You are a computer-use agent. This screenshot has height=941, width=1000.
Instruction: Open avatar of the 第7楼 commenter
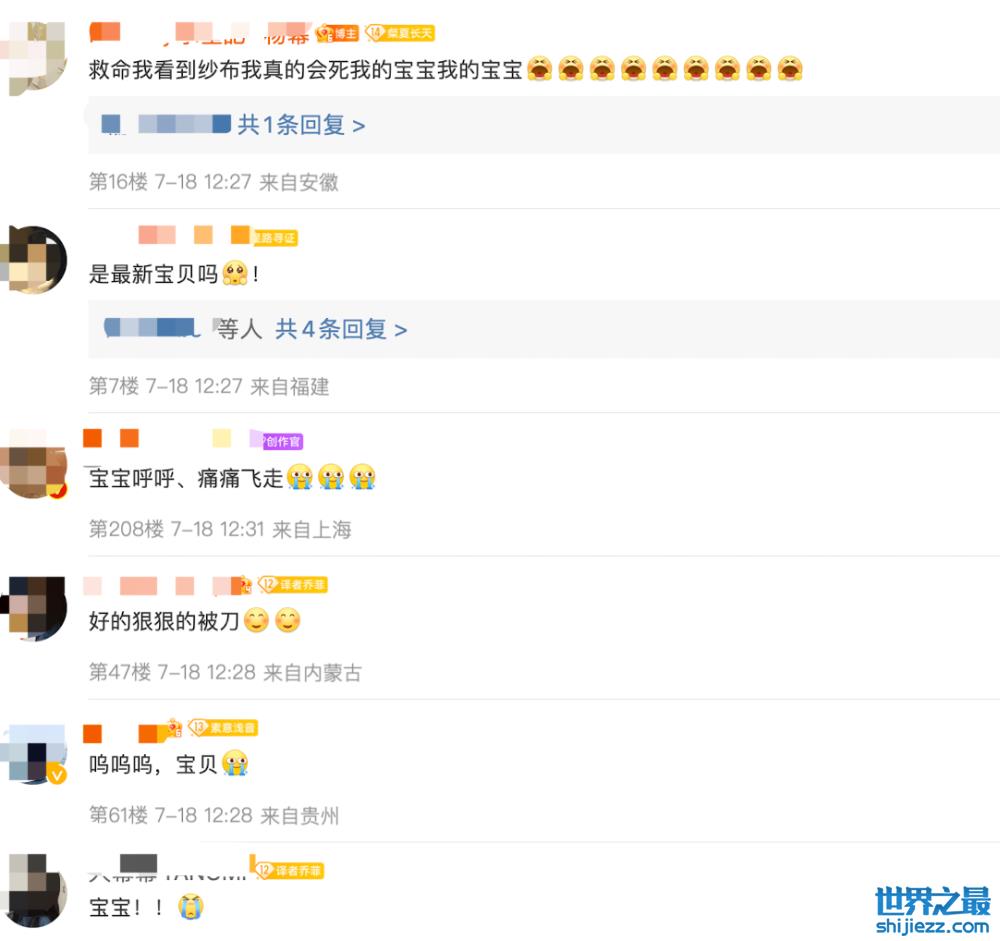[35, 260]
